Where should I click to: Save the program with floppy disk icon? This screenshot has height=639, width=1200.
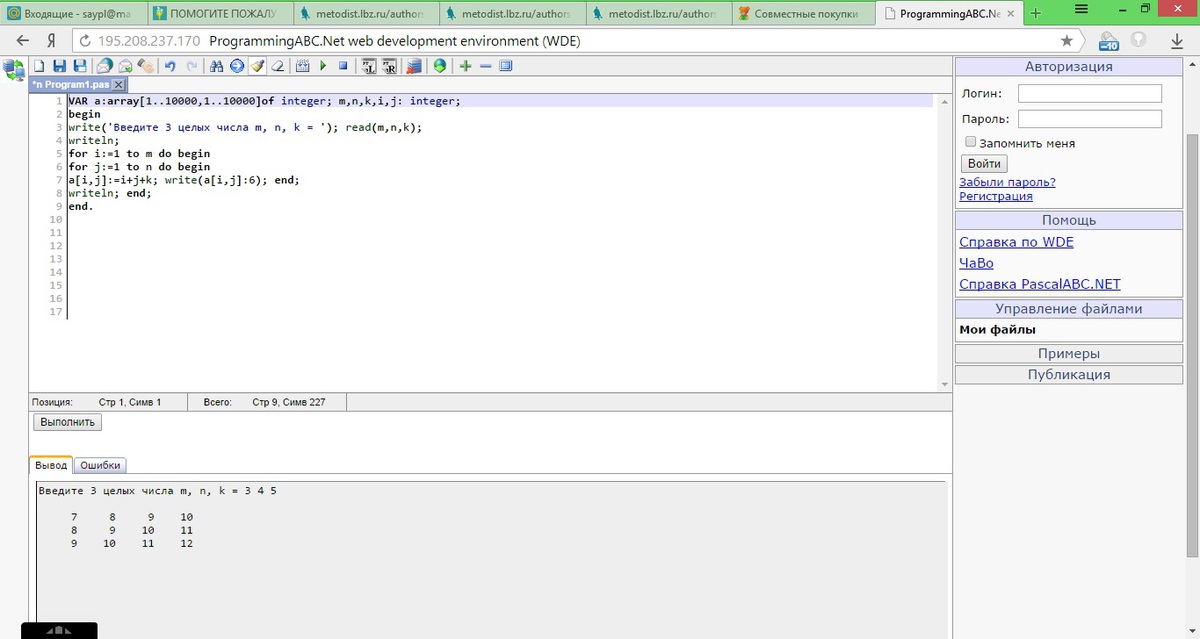pyautogui.click(x=59, y=66)
